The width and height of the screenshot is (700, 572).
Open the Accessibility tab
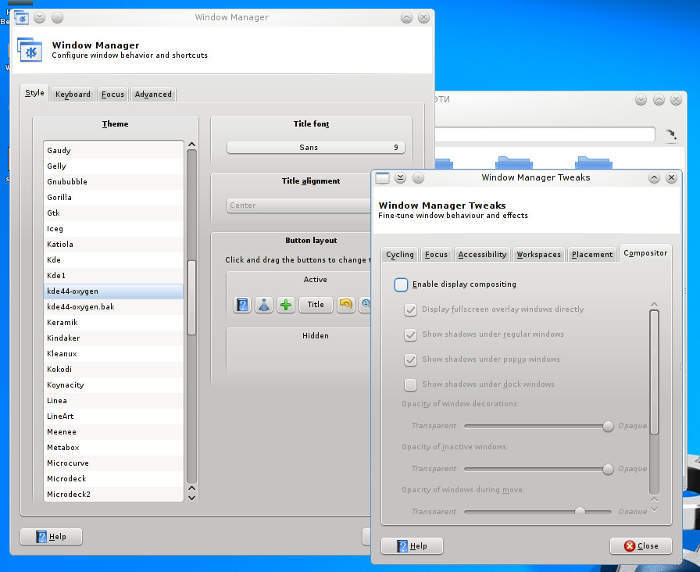[x=482, y=255]
